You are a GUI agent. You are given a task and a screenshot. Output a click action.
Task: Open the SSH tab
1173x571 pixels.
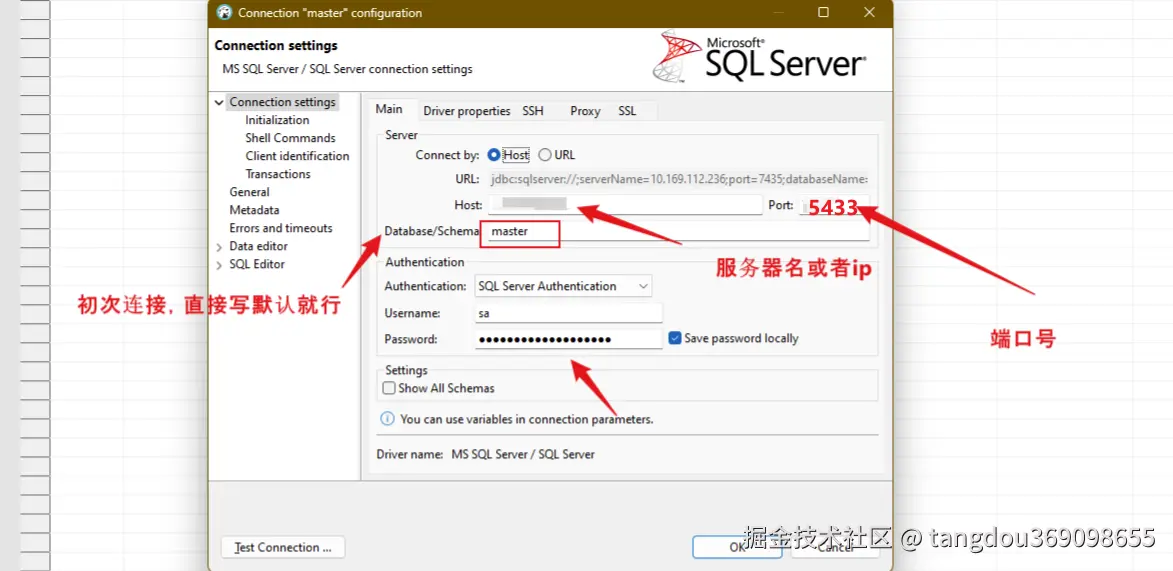pyautogui.click(x=533, y=111)
